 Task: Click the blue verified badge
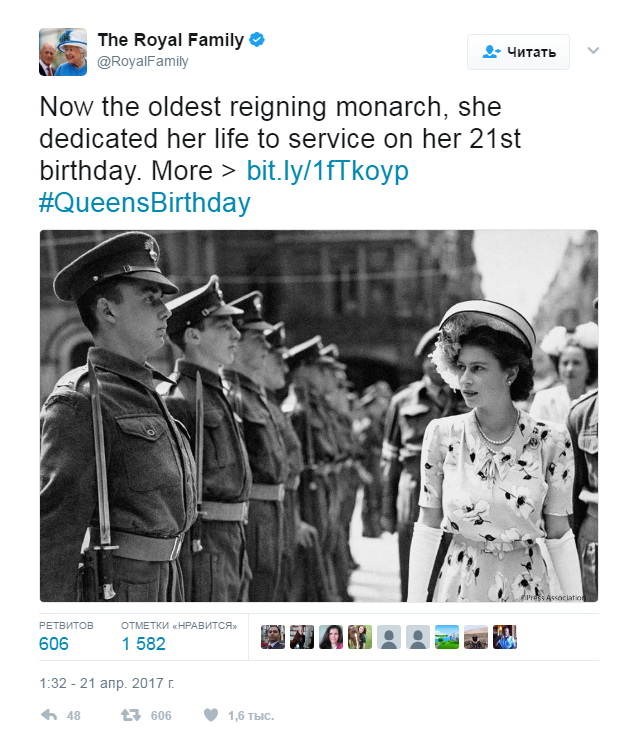(257, 40)
